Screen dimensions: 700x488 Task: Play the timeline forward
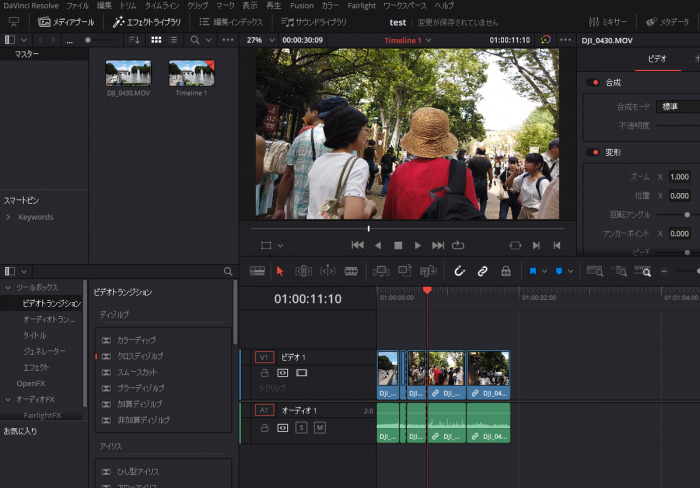[417, 245]
